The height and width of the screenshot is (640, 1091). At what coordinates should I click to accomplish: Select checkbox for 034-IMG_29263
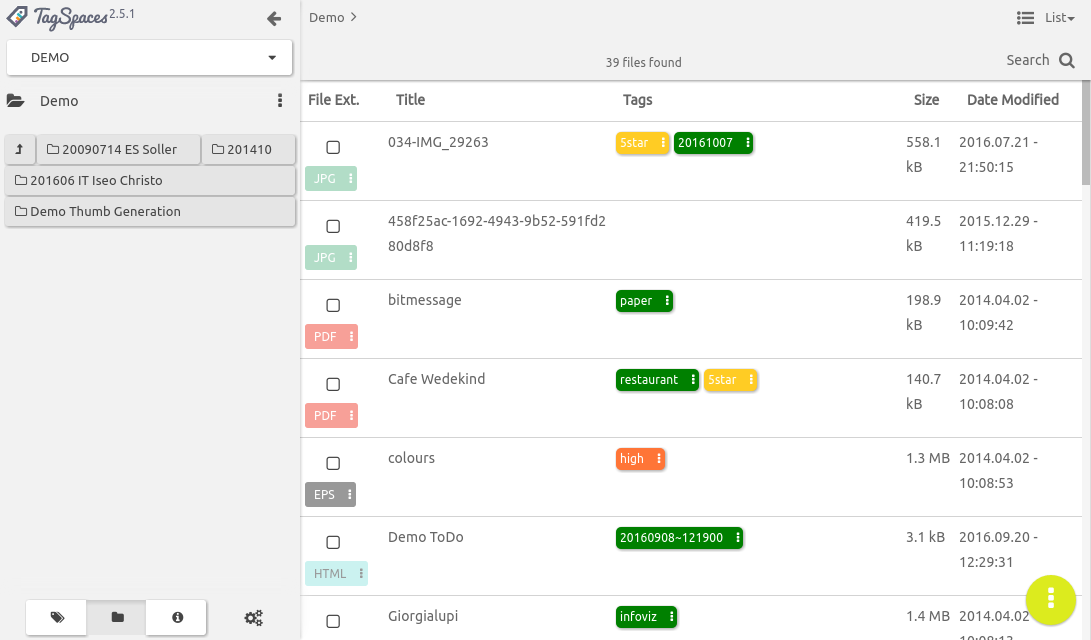(333, 147)
